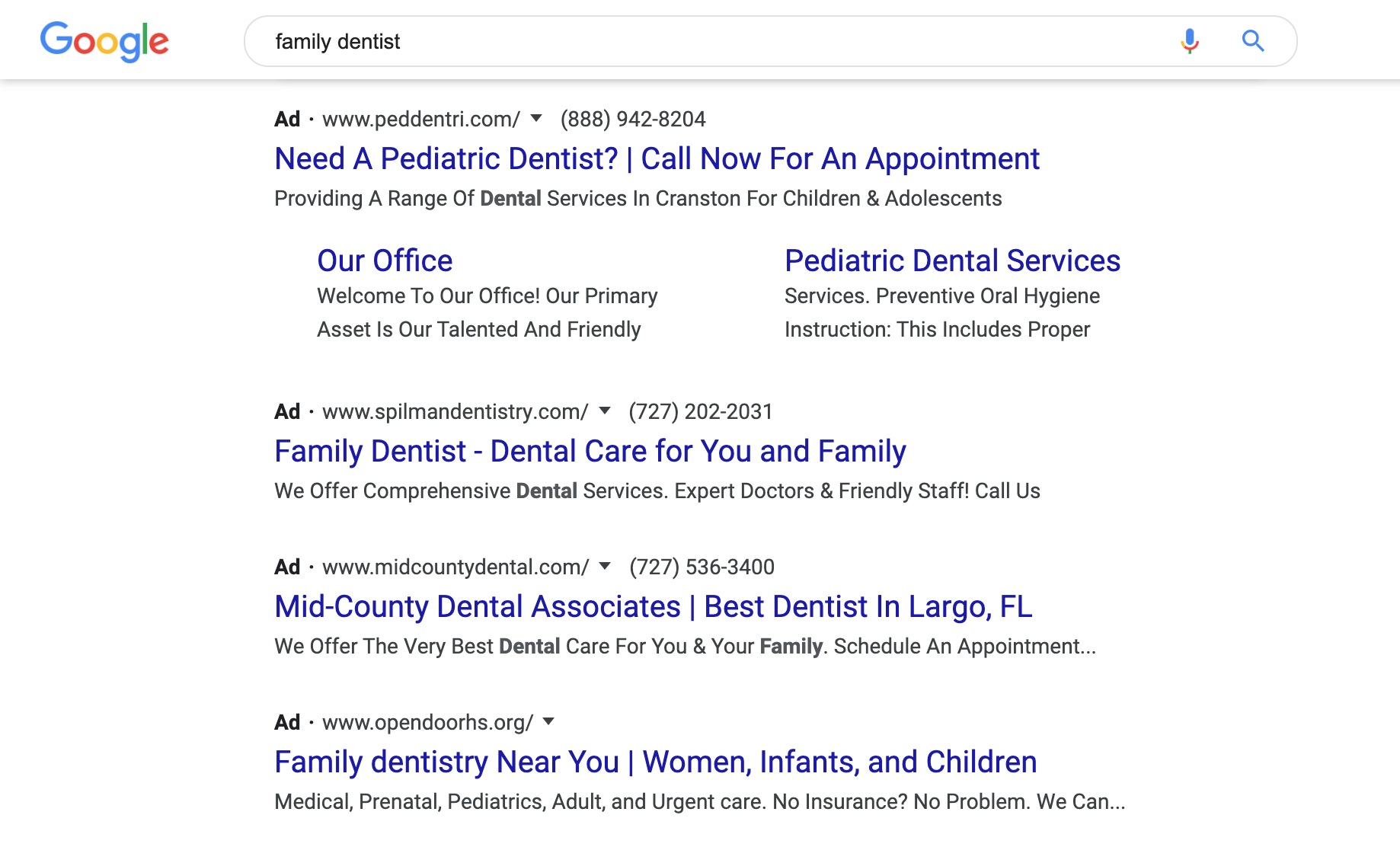The image size is (1400, 847).
Task: Click the www.opendoorhs.org URL text
Action: 428,722
